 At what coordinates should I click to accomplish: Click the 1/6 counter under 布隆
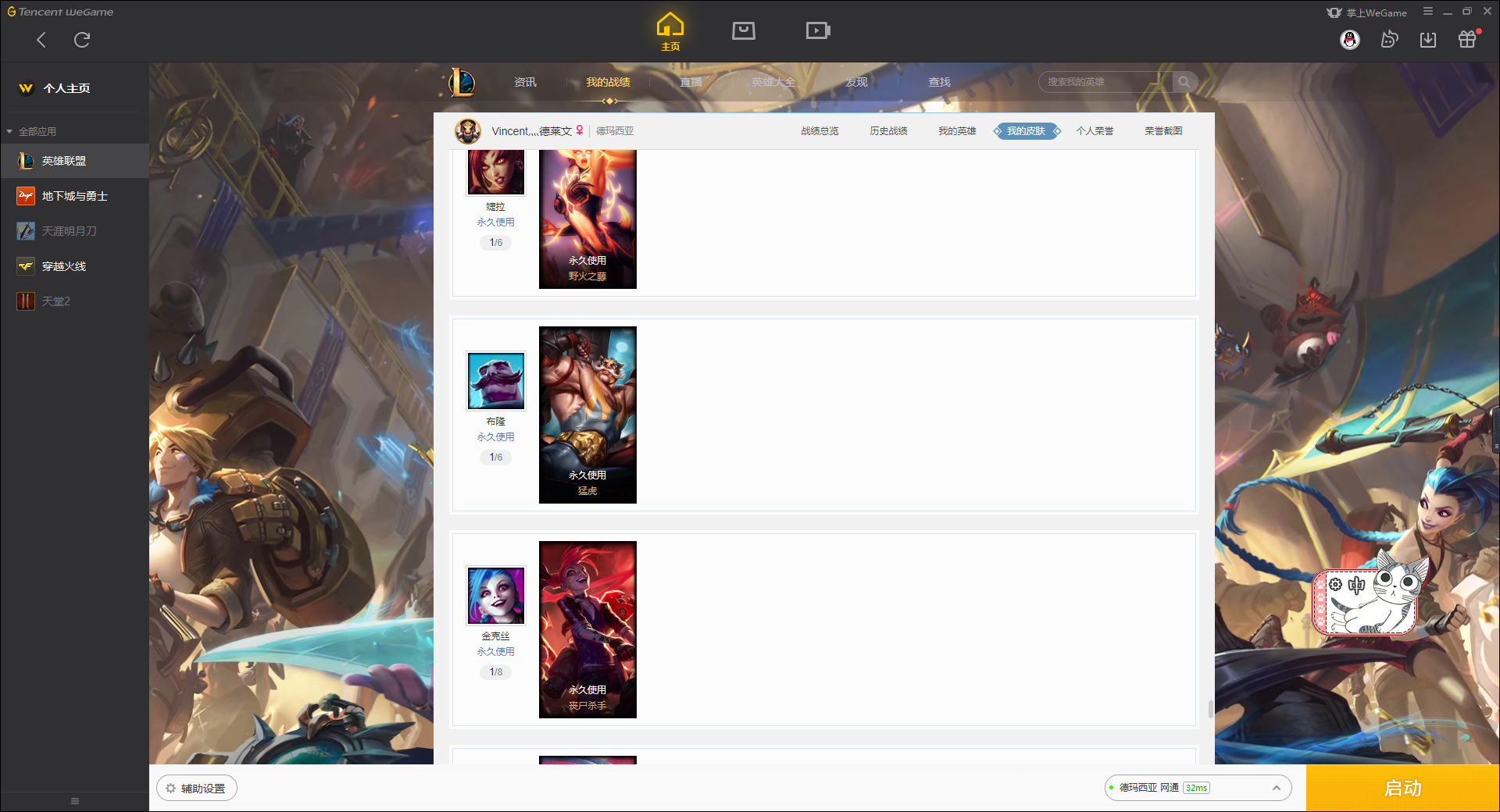[x=496, y=458]
